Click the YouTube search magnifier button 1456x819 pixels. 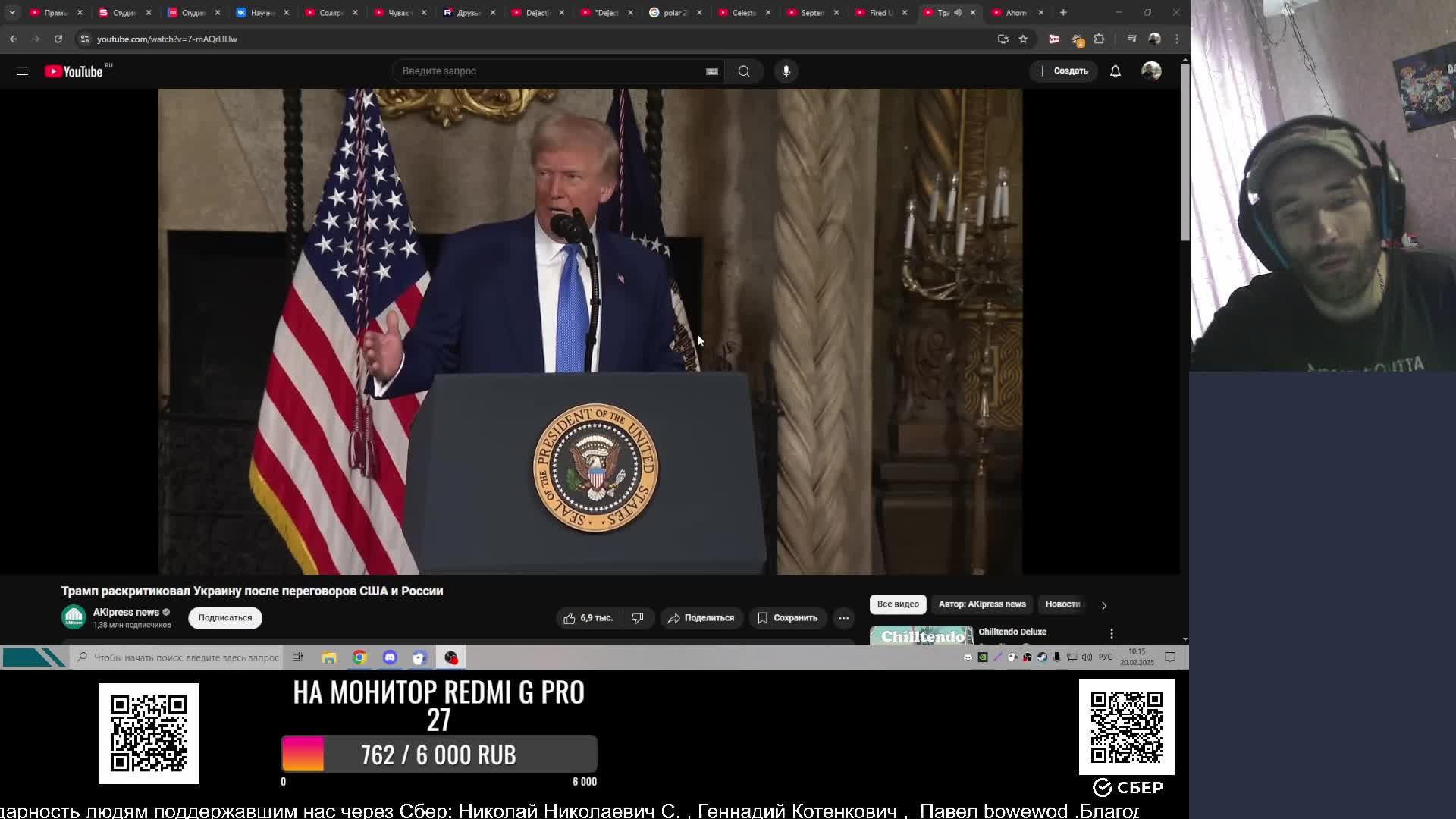click(x=743, y=71)
